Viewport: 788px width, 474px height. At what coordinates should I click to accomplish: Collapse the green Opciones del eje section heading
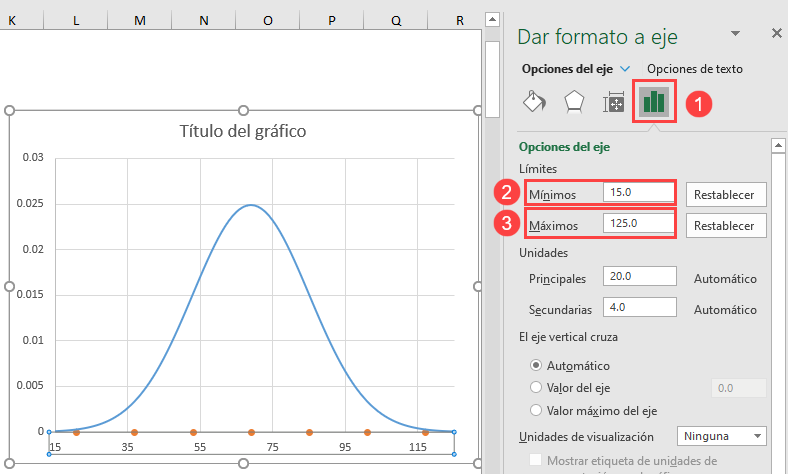564,147
